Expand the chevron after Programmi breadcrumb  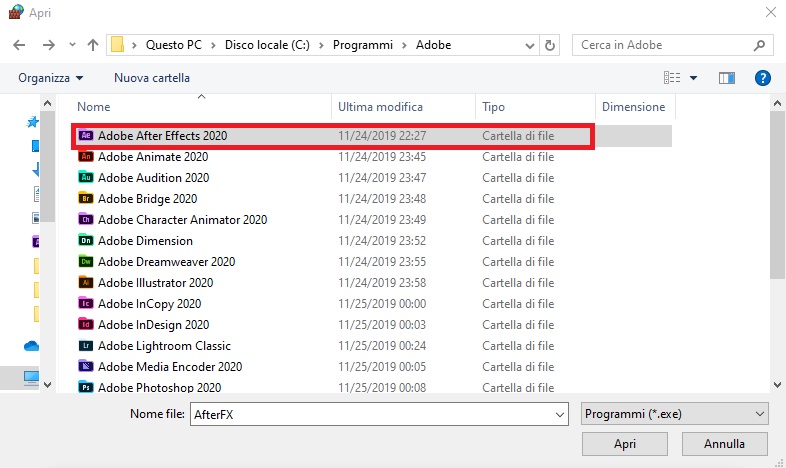pos(404,45)
